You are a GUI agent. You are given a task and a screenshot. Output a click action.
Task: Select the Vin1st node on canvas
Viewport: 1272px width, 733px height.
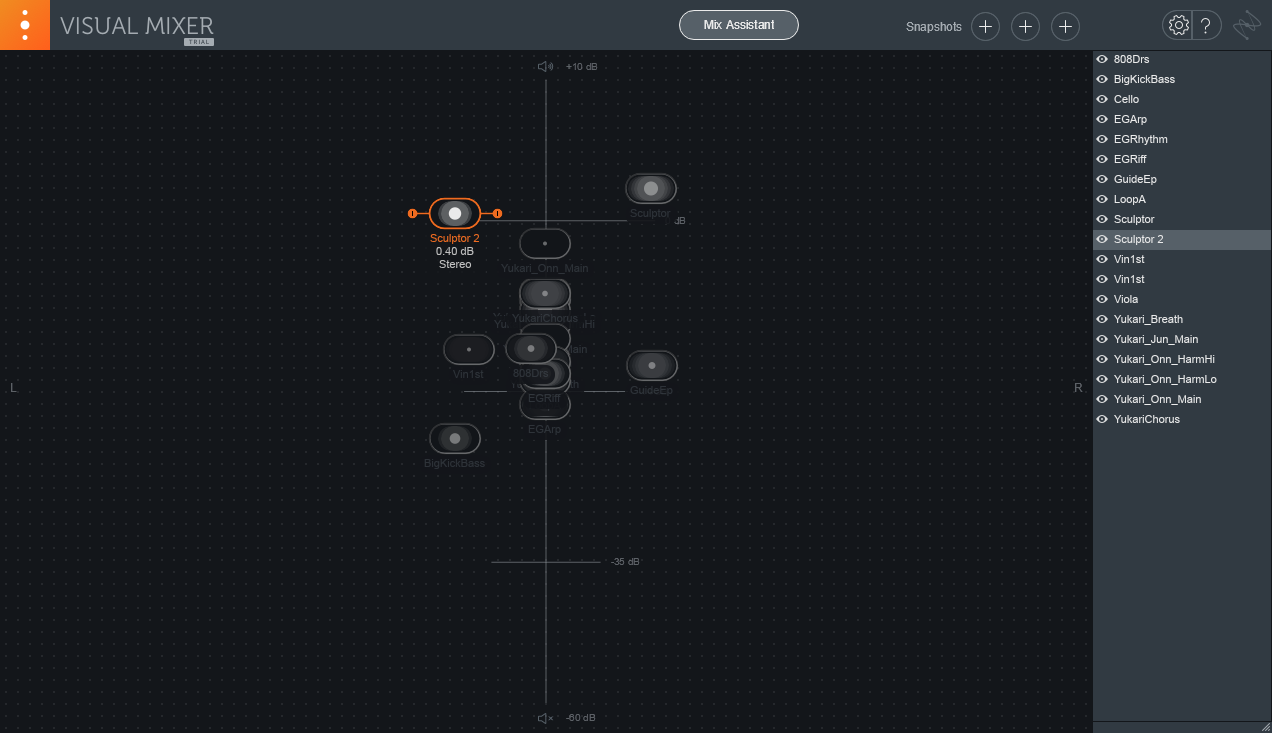[469, 349]
